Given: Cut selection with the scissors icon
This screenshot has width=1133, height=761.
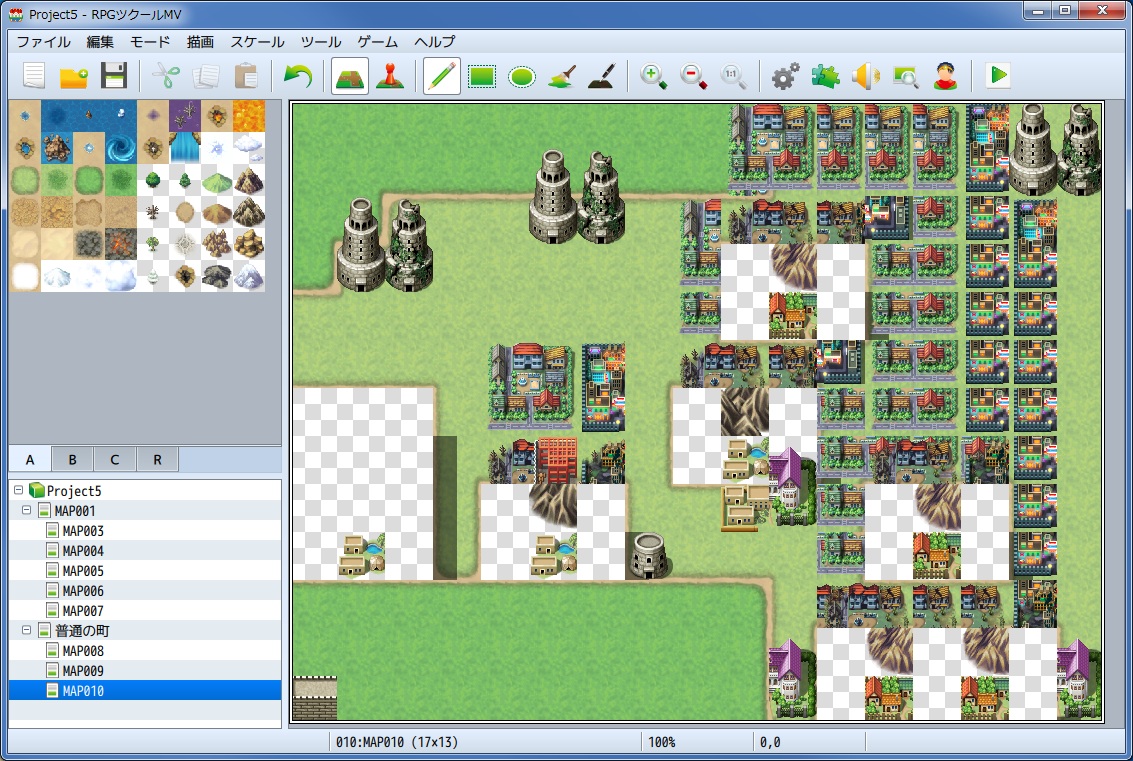Looking at the screenshot, I should pyautogui.click(x=166, y=75).
